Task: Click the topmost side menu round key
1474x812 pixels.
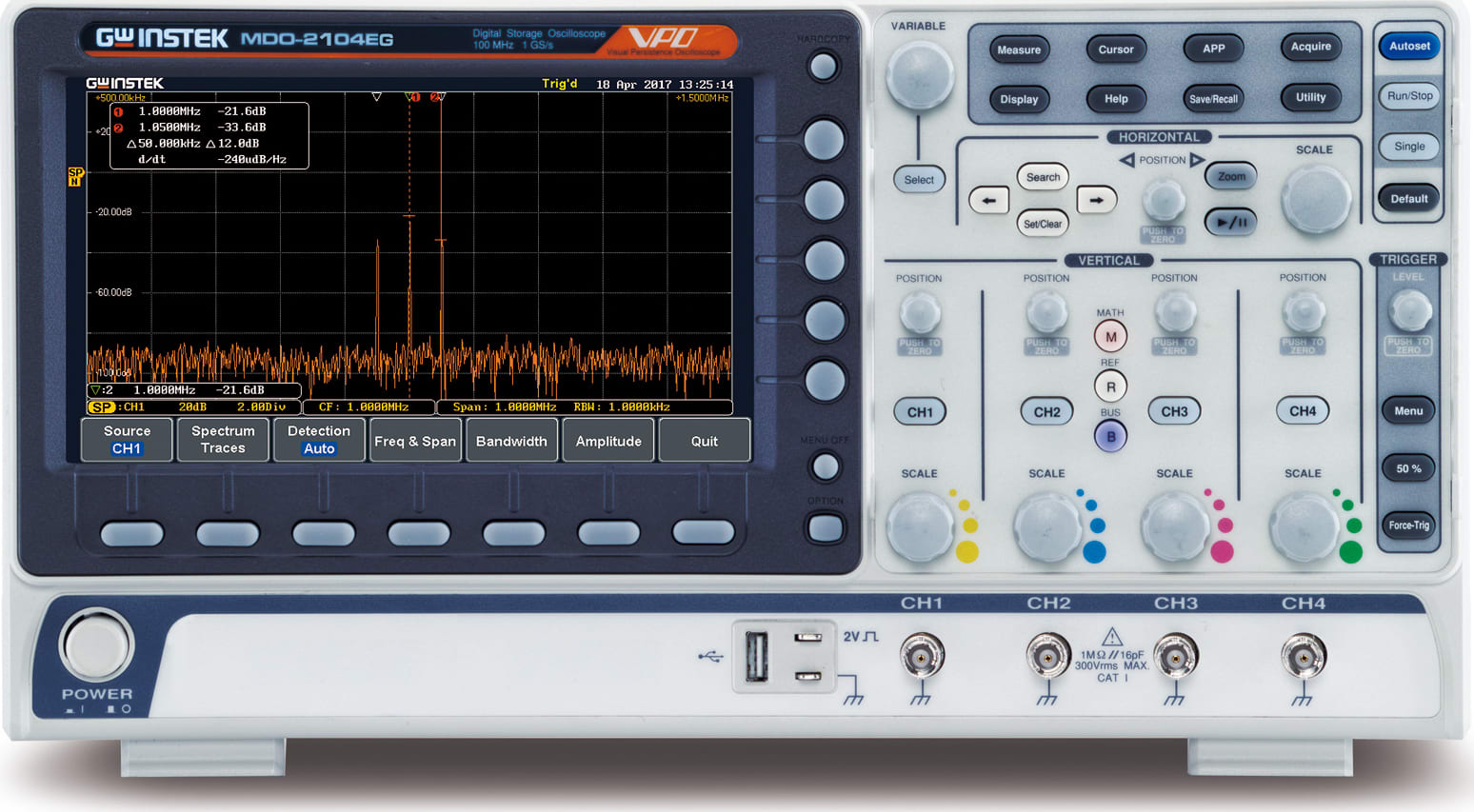Action: [824, 141]
